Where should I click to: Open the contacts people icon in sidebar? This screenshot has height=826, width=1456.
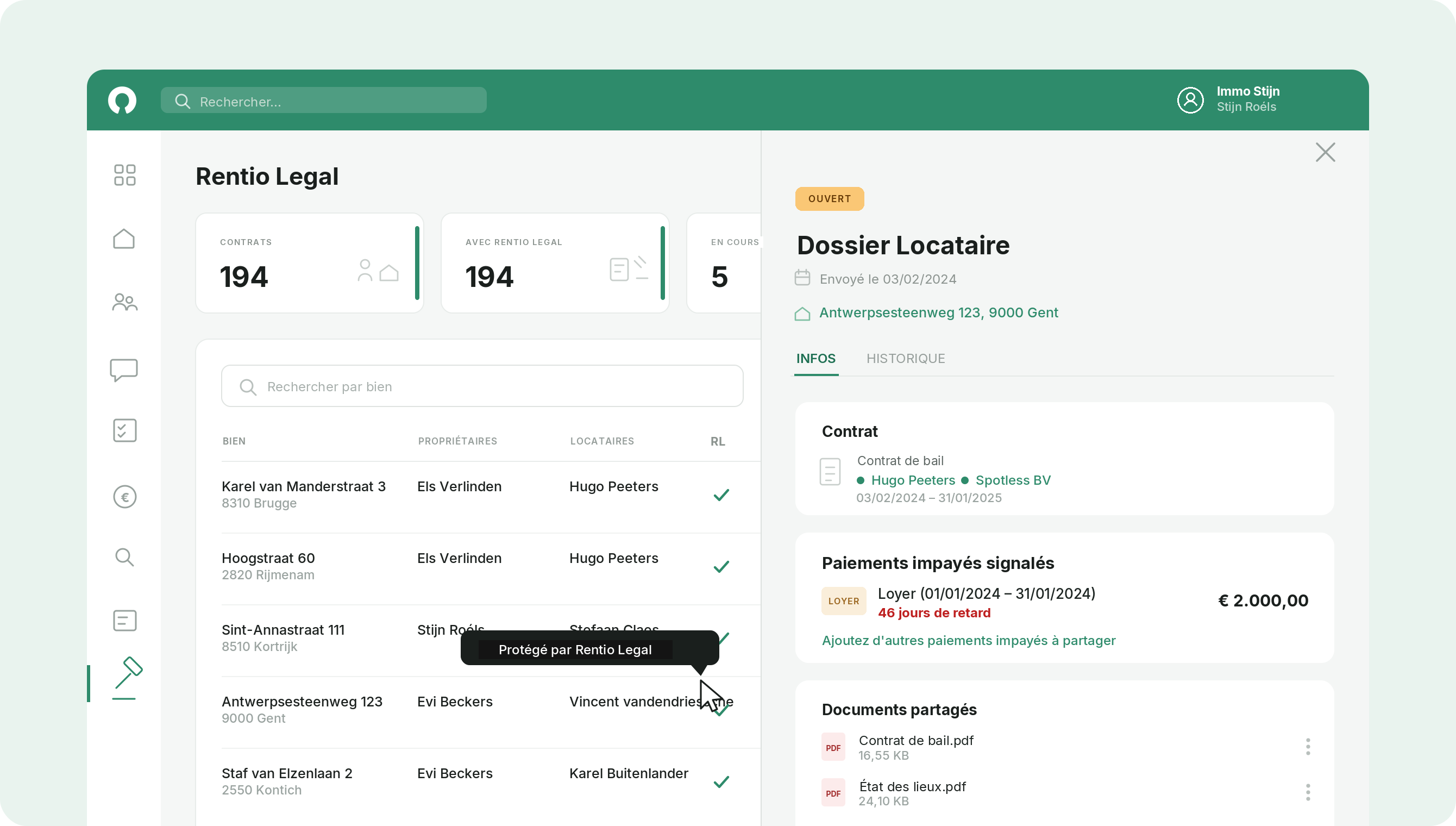(125, 302)
